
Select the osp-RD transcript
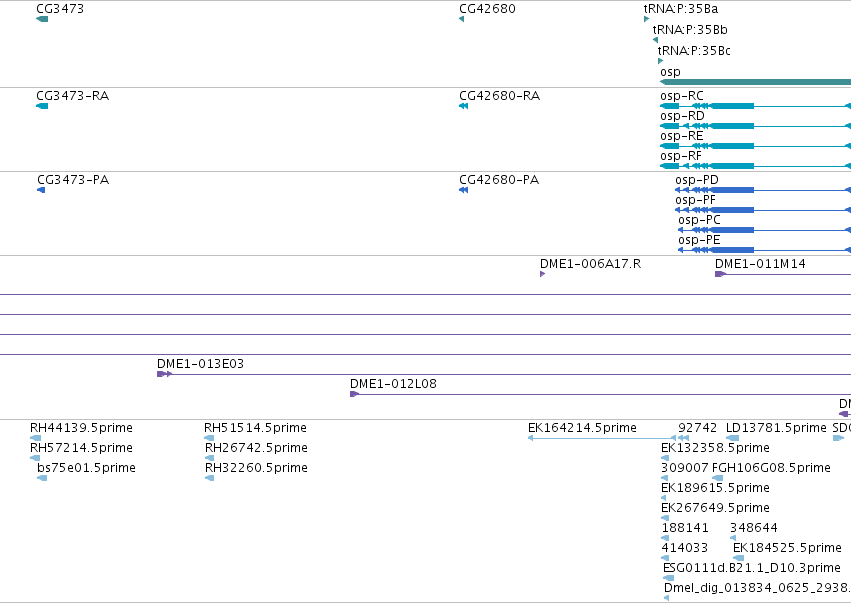click(755, 126)
